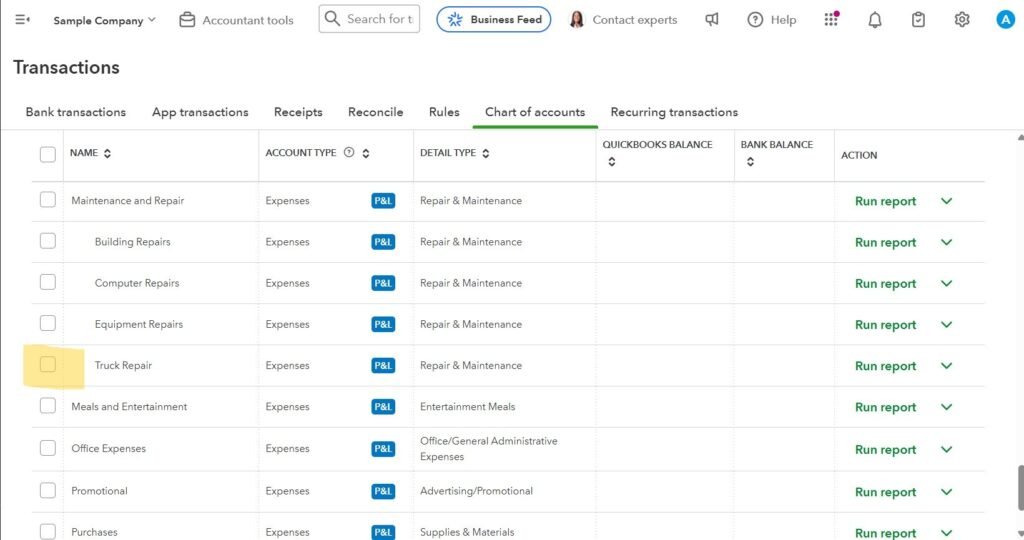
Task: Open the notifications bell icon
Action: coord(875,20)
